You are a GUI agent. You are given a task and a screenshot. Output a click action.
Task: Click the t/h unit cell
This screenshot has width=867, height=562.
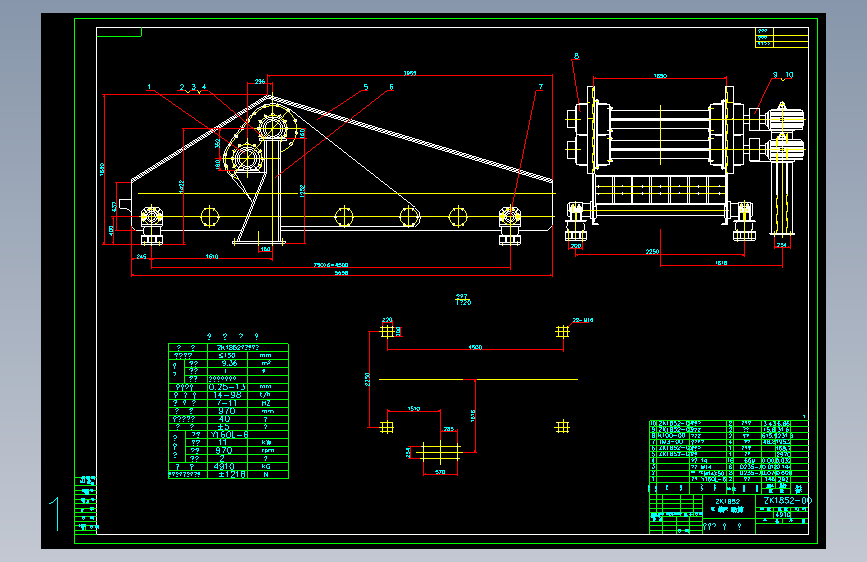[265, 395]
